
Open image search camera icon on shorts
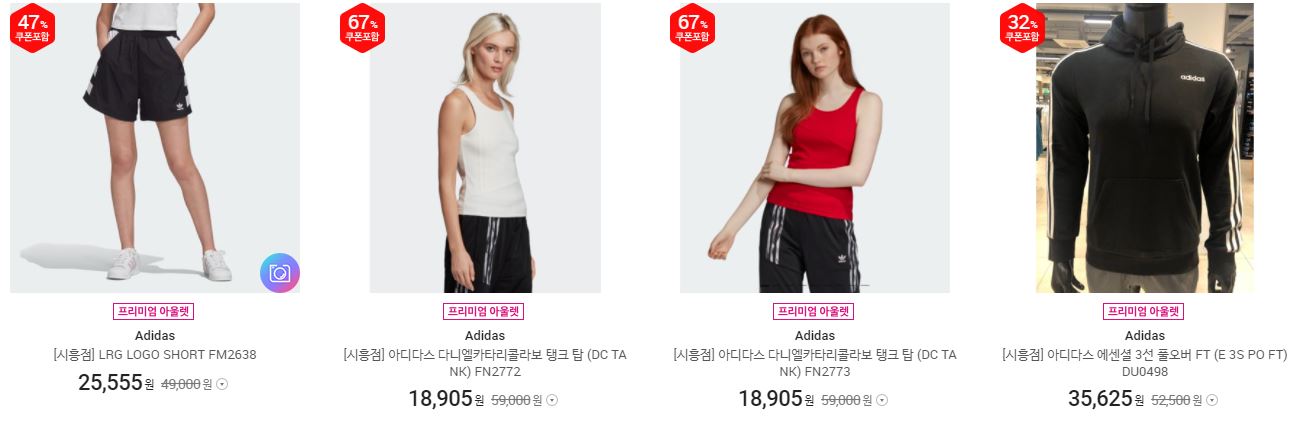pyautogui.click(x=280, y=273)
